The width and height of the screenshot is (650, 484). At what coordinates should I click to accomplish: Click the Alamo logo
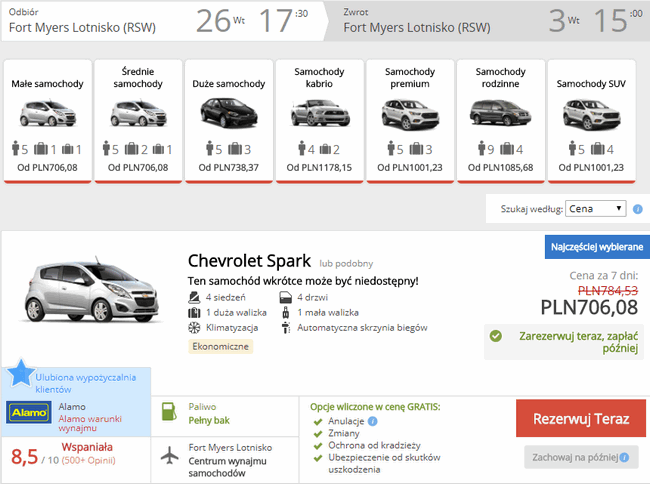click(29, 412)
